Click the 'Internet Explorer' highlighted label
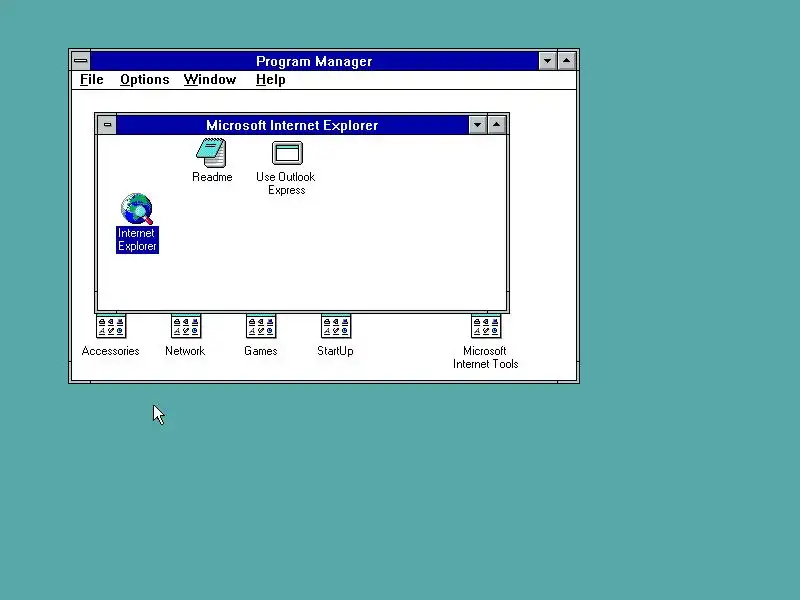Viewport: 800px width, 600px height. click(x=137, y=240)
